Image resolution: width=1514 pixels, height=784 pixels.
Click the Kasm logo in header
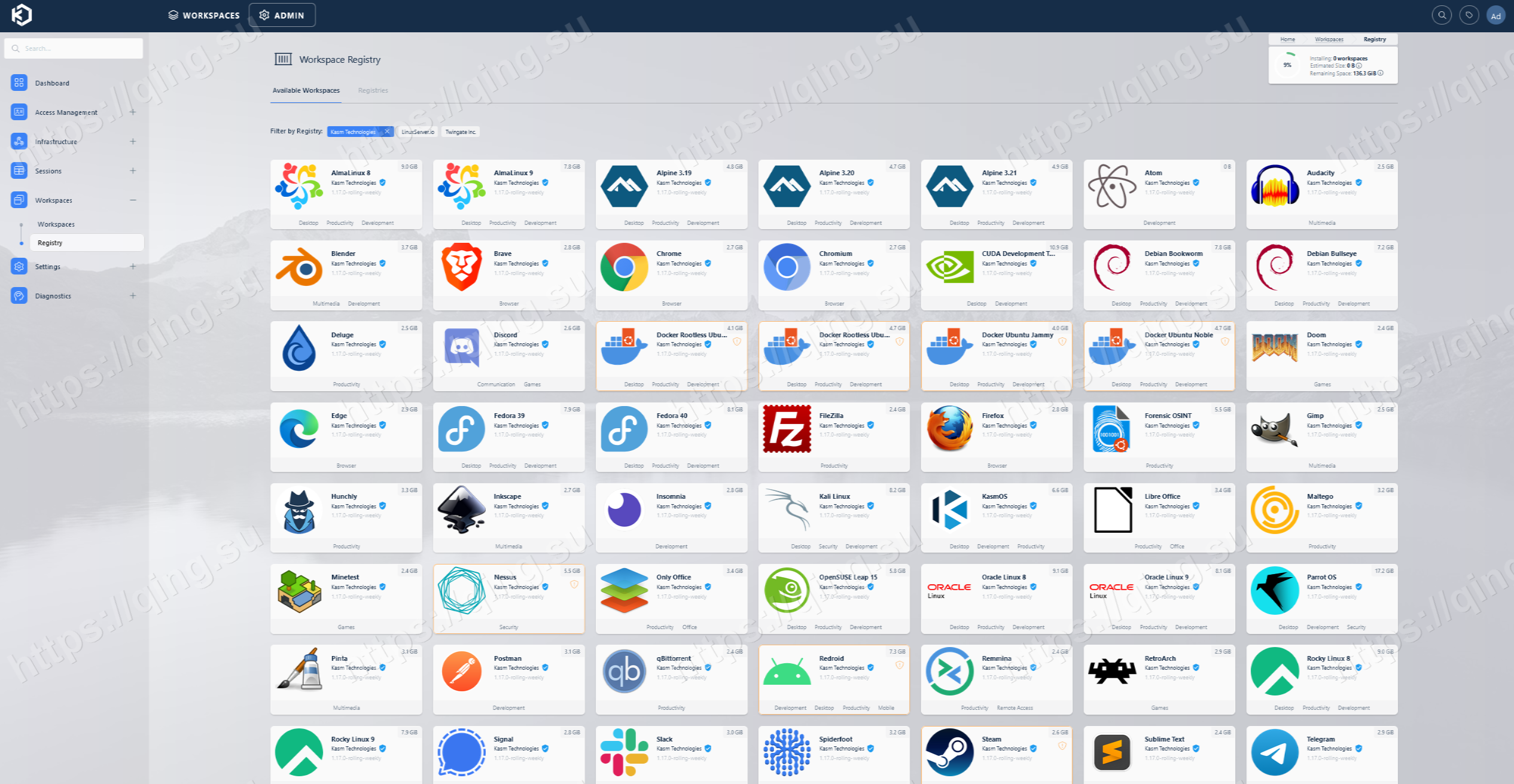coord(22,15)
